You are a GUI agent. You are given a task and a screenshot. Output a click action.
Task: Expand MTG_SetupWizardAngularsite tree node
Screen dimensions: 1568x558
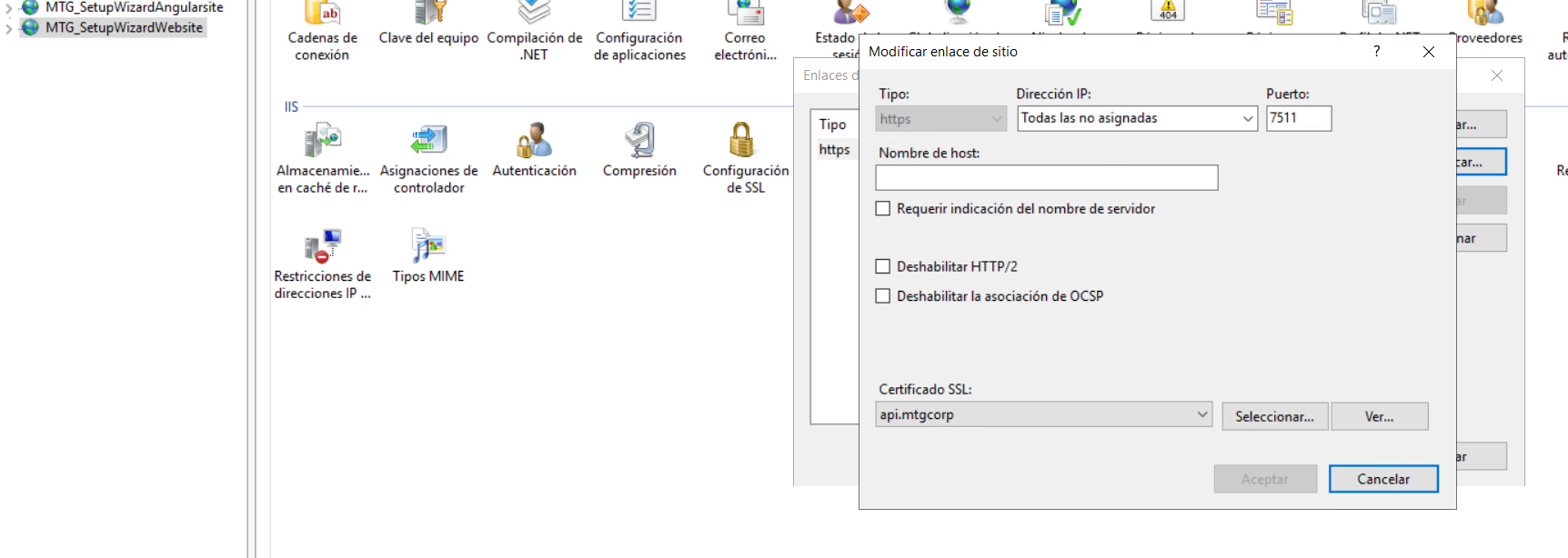[x=9, y=7]
